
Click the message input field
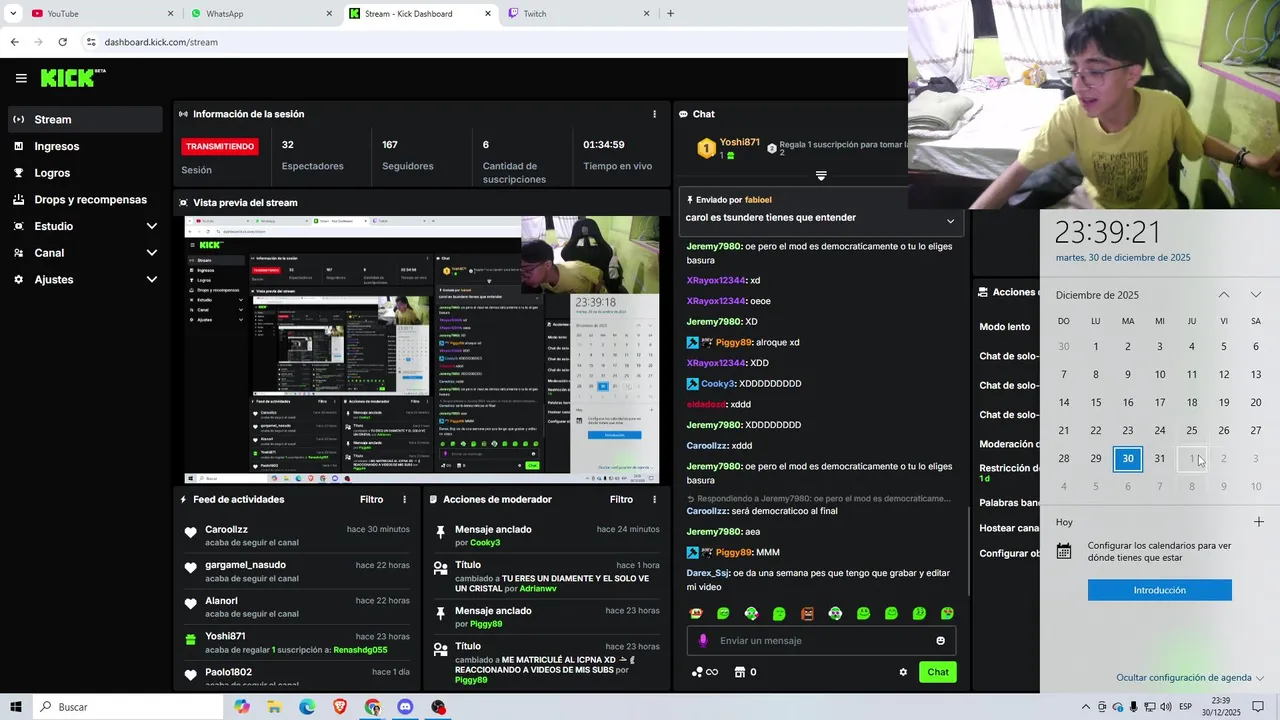pyautogui.click(x=821, y=641)
